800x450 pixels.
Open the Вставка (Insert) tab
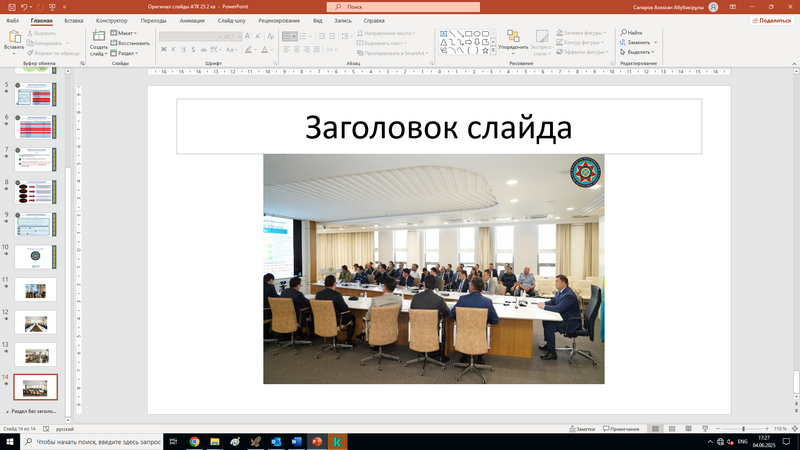73,20
